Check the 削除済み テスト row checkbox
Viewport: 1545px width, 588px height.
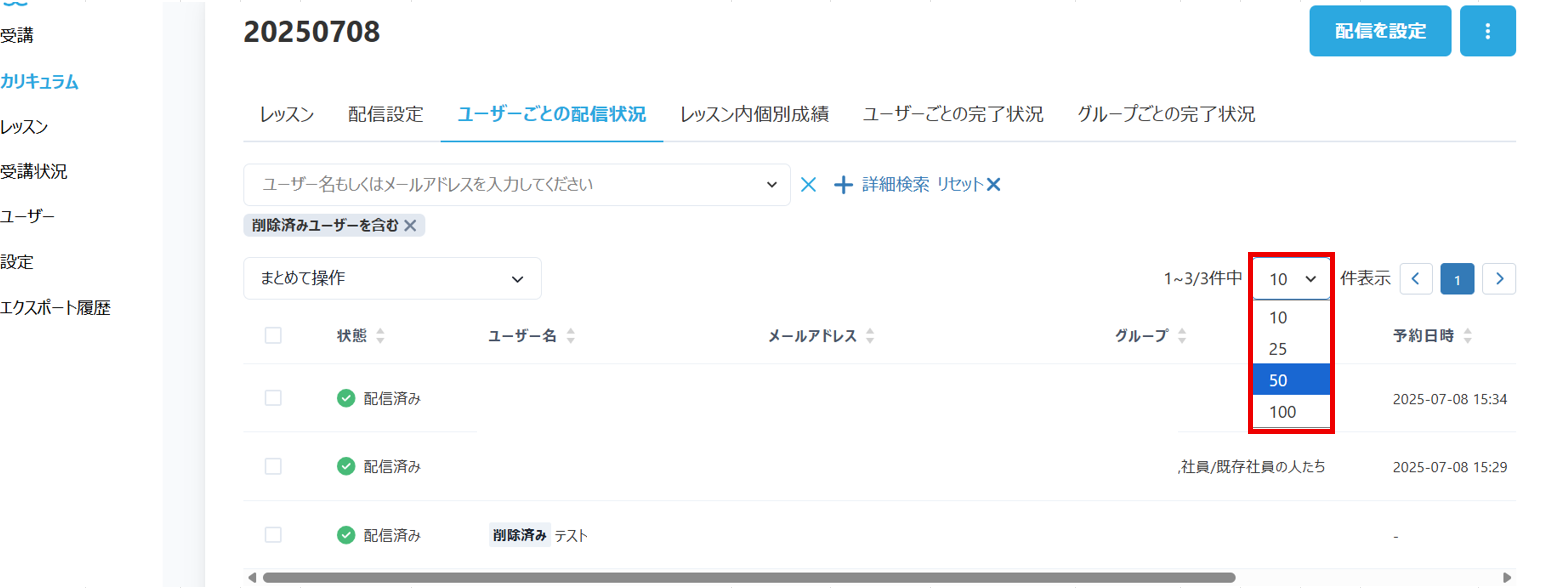(x=273, y=535)
